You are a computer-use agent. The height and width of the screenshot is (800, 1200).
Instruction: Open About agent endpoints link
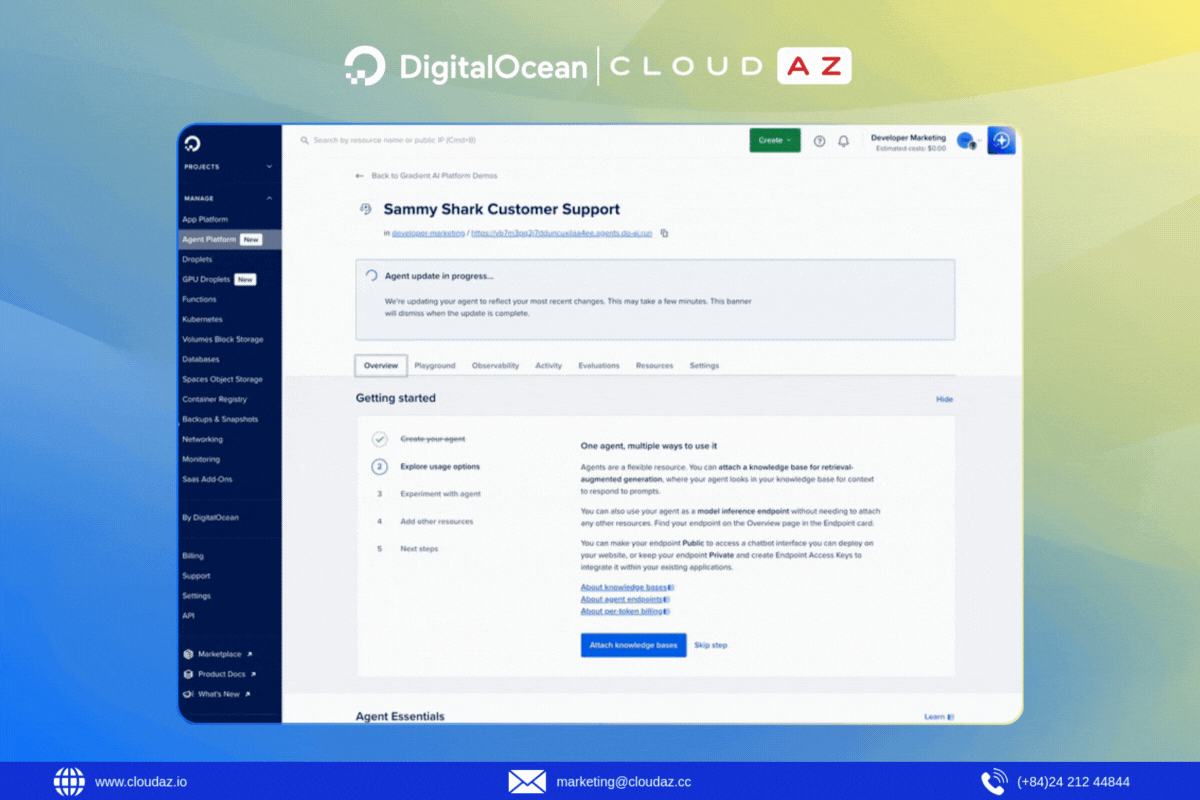(621, 599)
